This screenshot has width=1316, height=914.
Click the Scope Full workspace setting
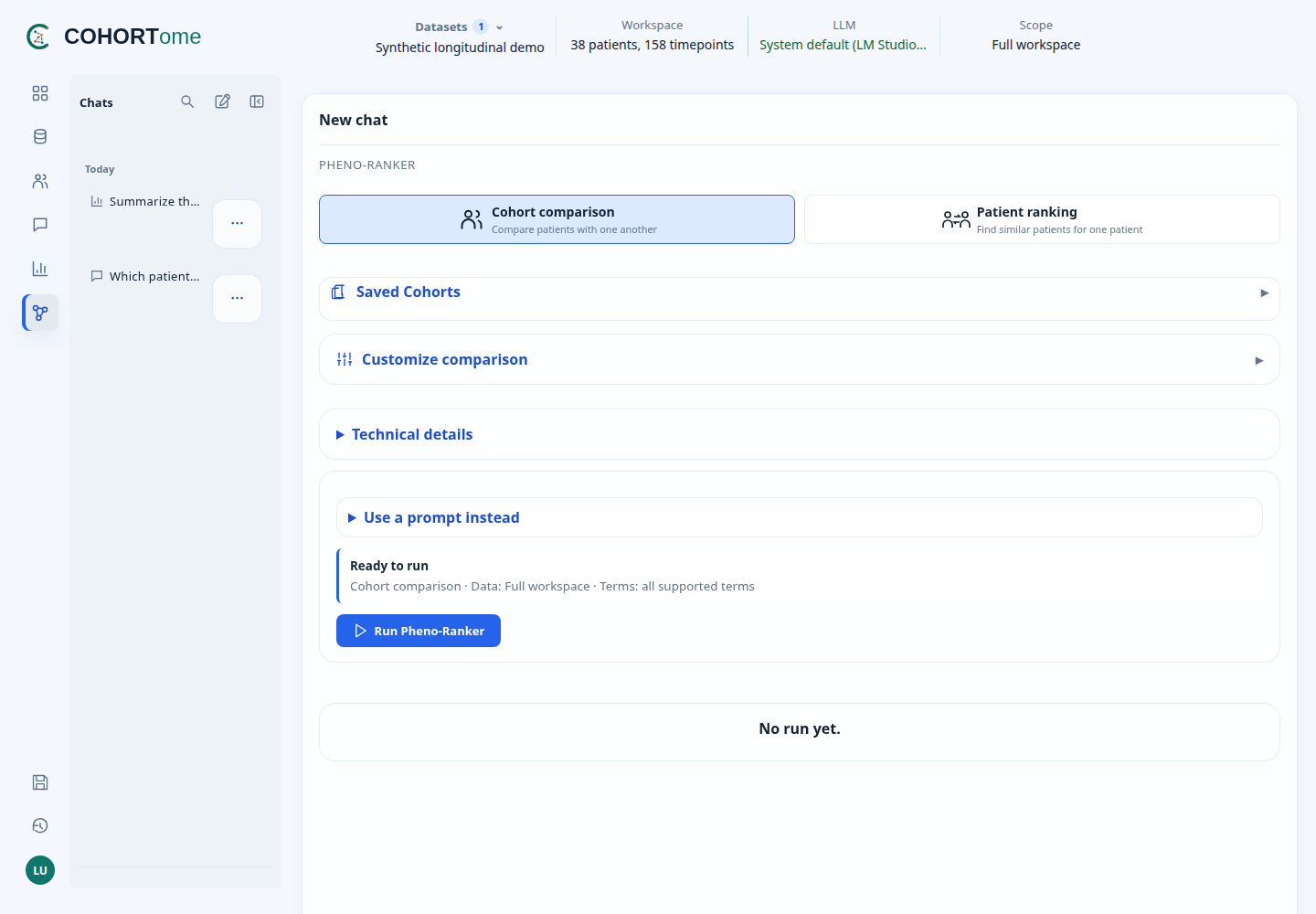(1035, 37)
